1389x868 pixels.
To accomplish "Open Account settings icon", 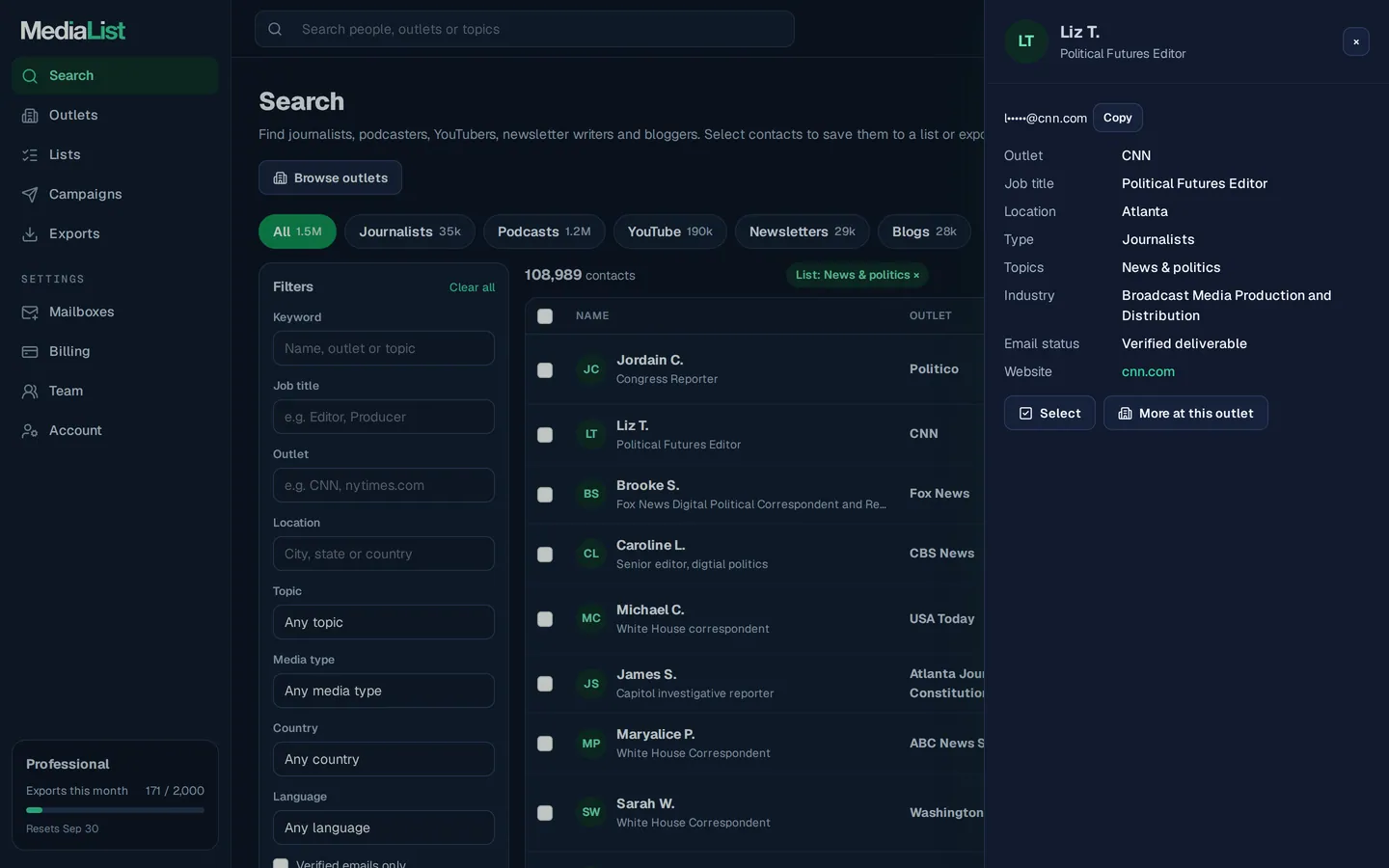I will [30, 431].
